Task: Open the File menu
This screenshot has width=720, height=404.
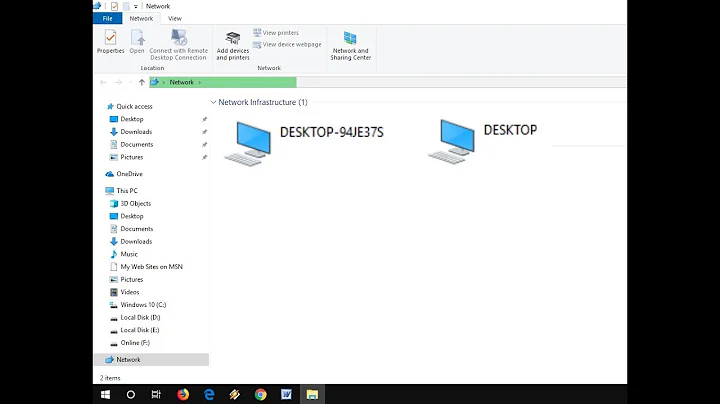Action: pos(106,18)
